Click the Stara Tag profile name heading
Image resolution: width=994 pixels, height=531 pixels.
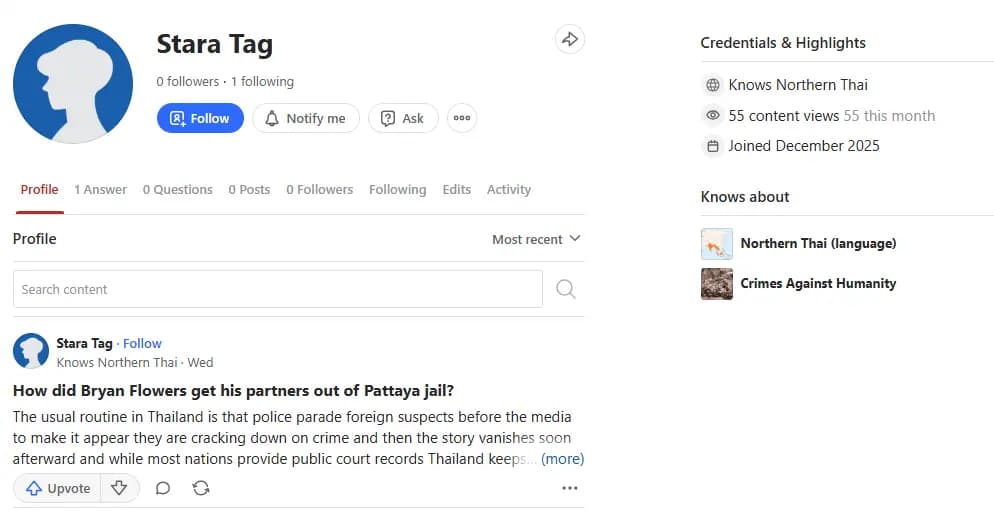click(214, 44)
